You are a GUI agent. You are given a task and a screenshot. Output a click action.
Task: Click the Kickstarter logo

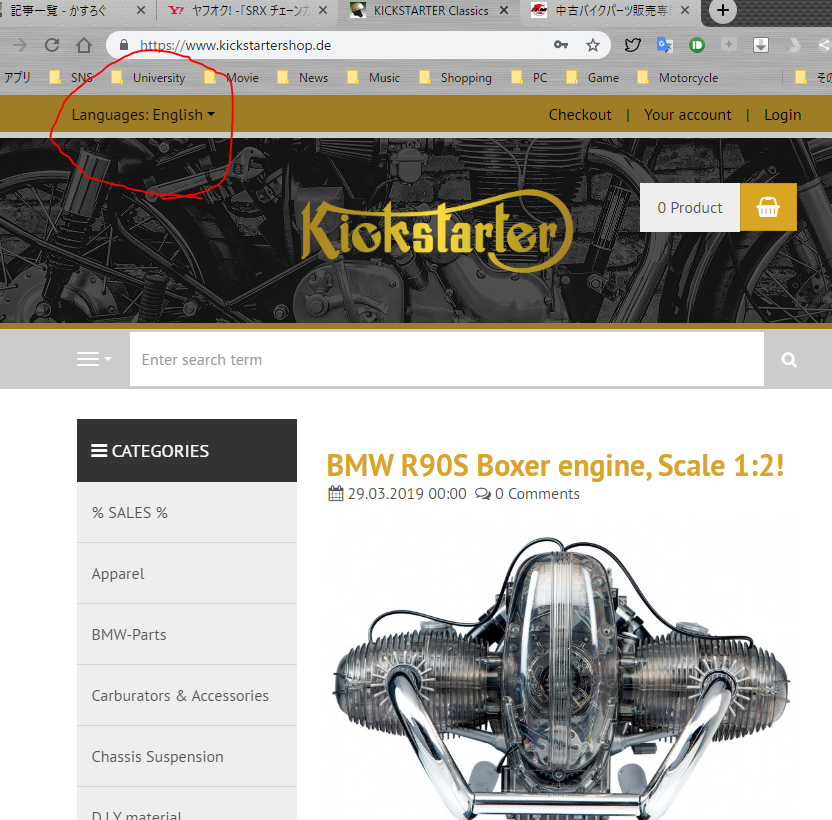(x=437, y=232)
